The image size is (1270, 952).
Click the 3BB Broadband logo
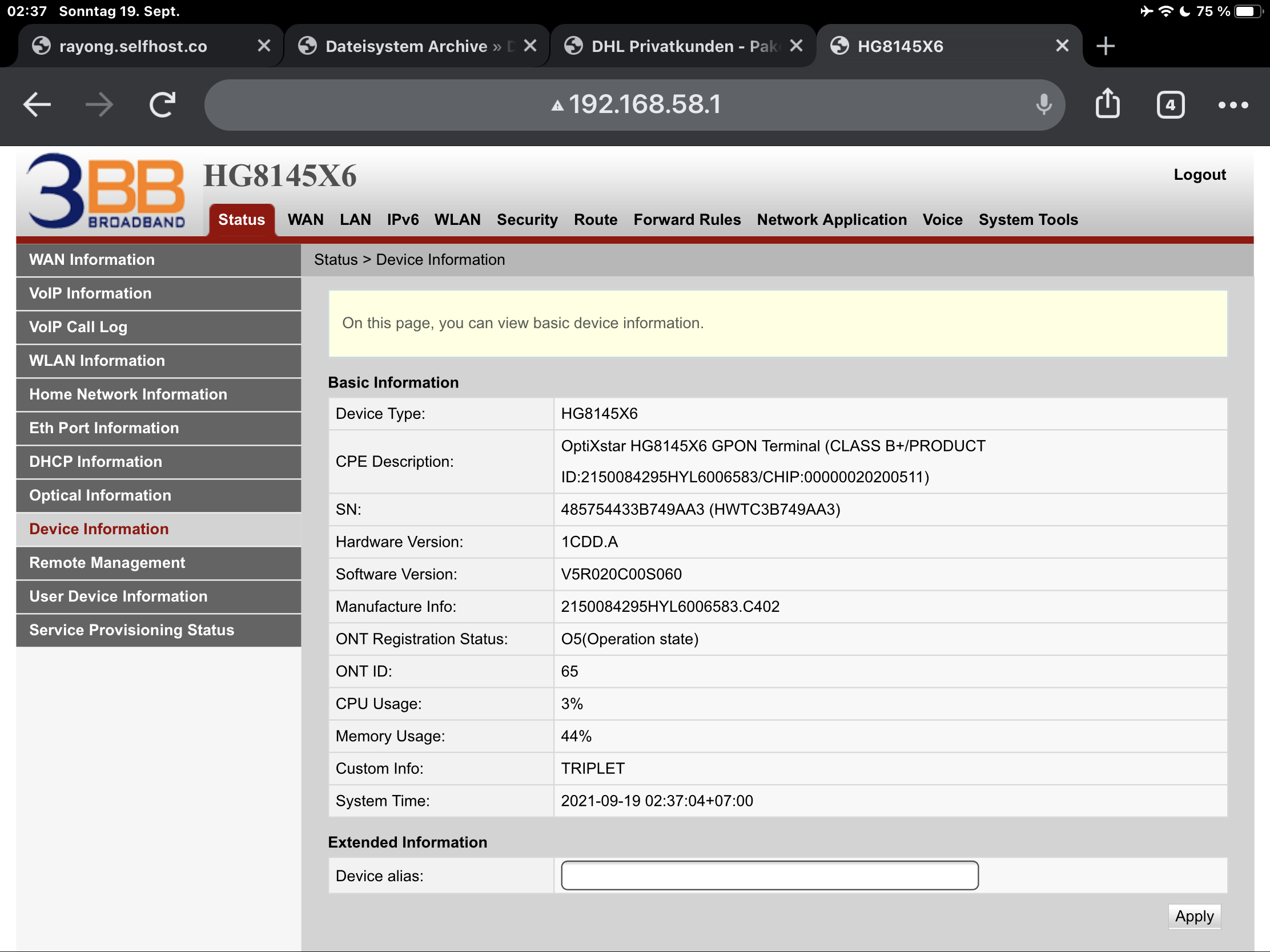click(106, 191)
